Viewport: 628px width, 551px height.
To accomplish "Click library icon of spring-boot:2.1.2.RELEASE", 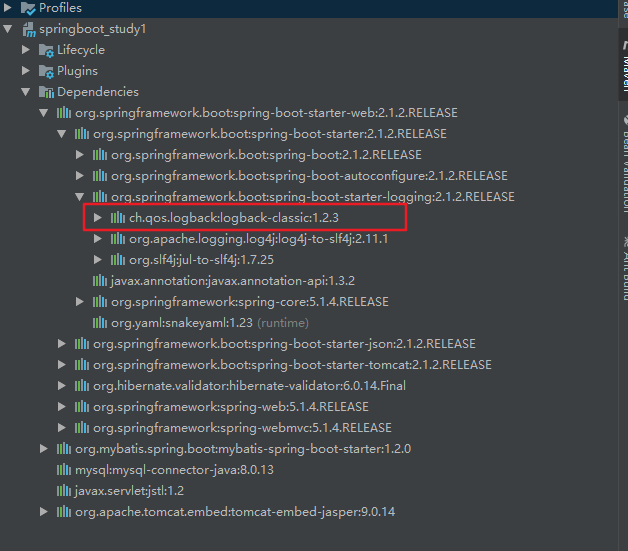I will point(100,155).
